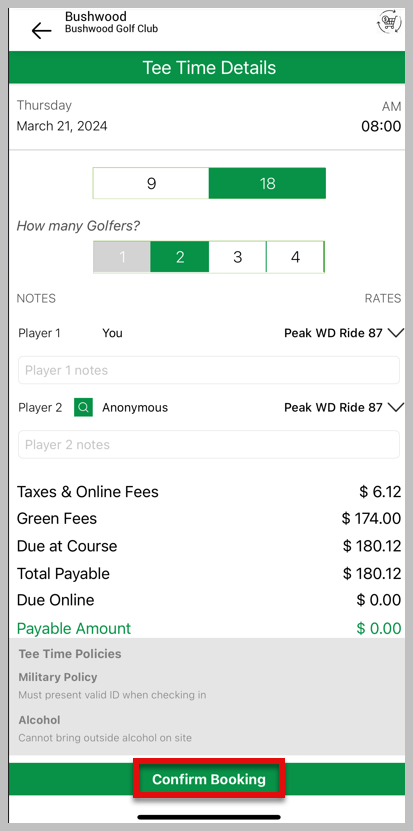Tap the Anonymous player name
This screenshot has height=831, width=413.
coord(135,408)
